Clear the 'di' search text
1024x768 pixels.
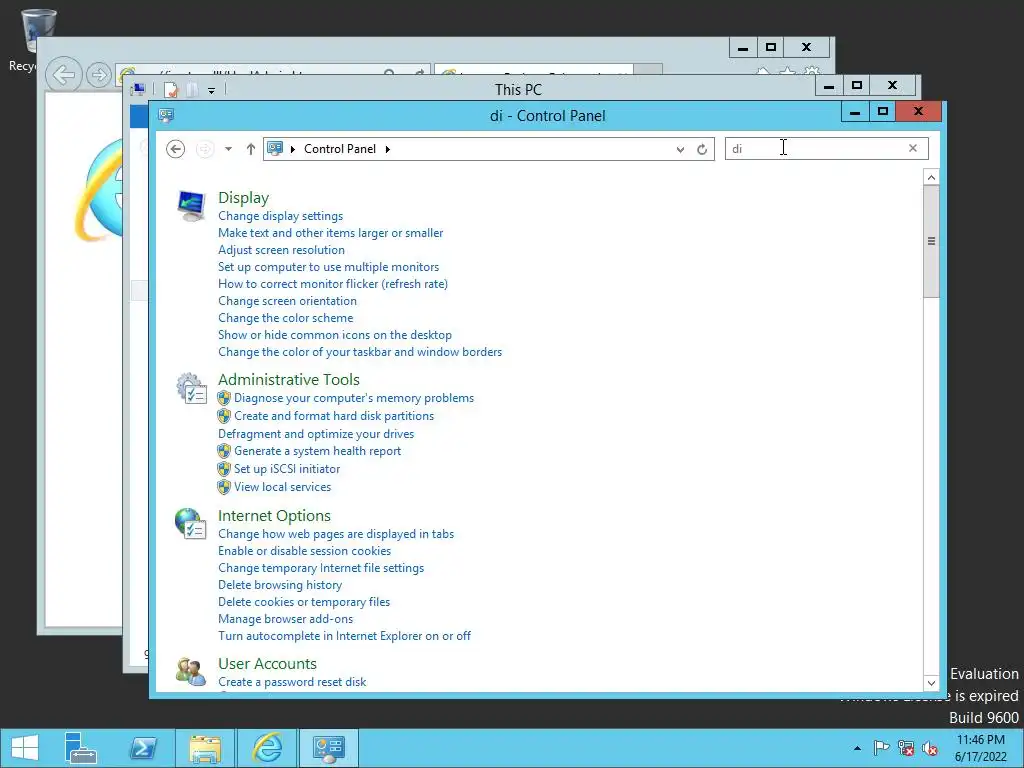tap(913, 148)
